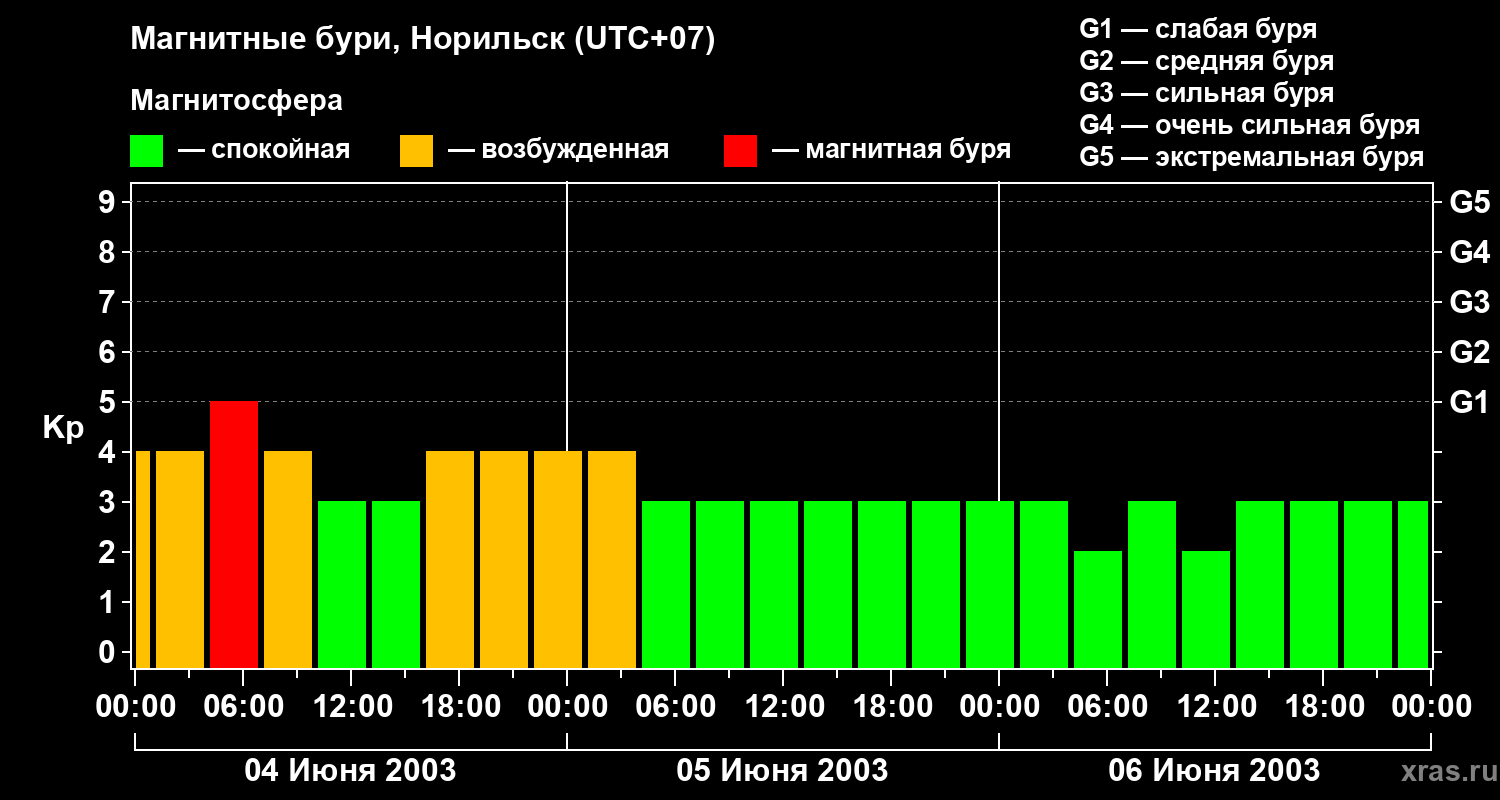Viewport: 1500px width, 800px height.
Task: Click the '— возбужденная' legend label
Action: (558, 150)
